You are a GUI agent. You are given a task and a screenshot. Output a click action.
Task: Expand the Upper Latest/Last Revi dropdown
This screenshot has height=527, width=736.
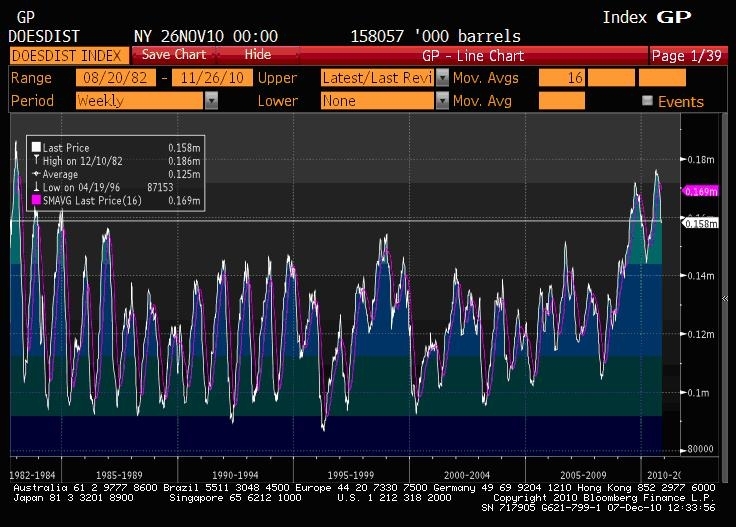442,78
